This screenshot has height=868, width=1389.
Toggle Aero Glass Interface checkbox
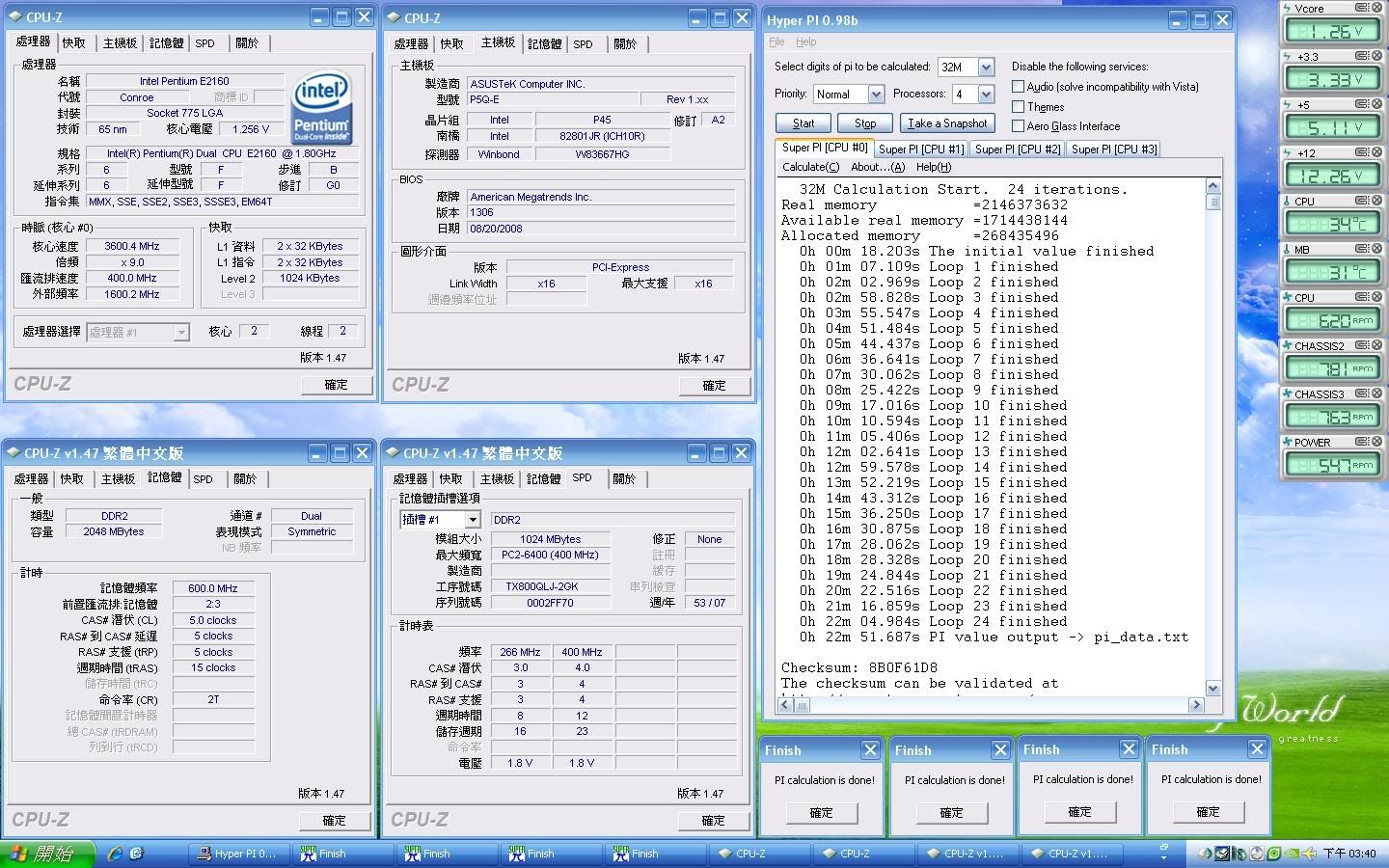tap(1018, 126)
